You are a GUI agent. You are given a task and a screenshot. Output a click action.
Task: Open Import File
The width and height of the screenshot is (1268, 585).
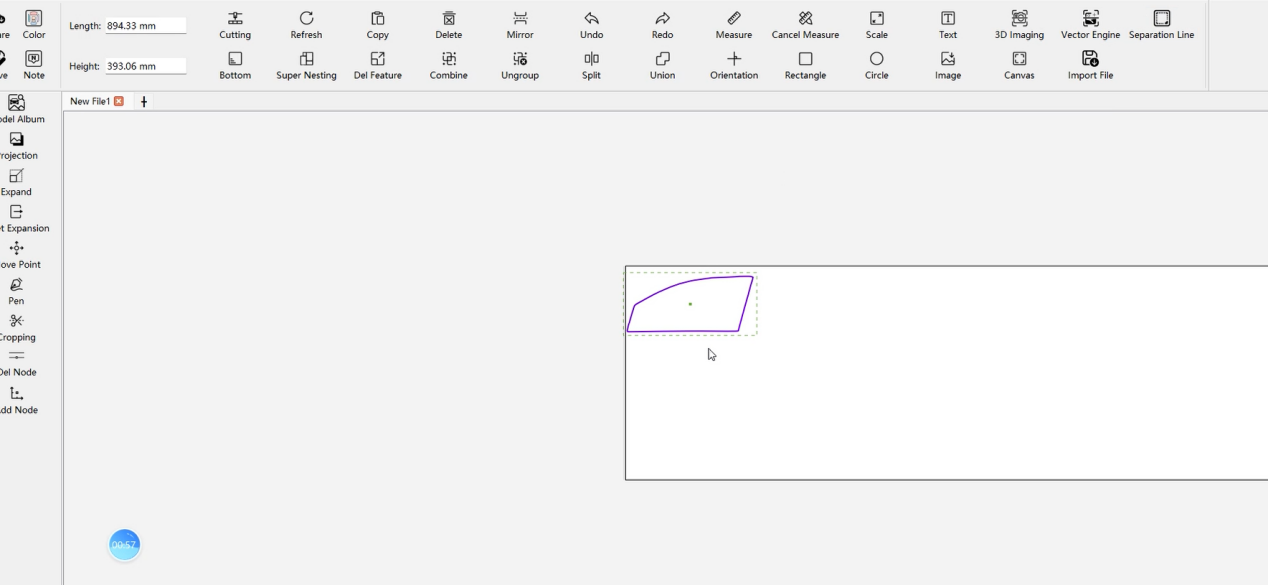(1089, 63)
